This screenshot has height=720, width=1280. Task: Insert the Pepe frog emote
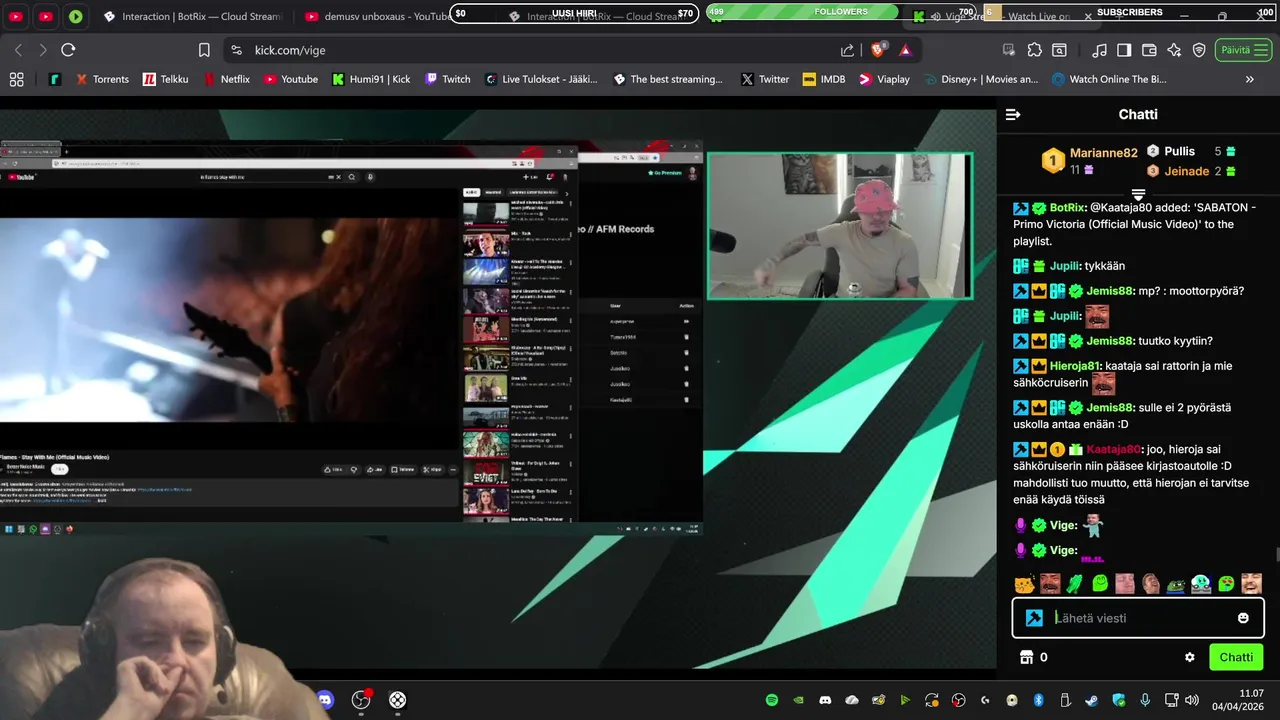coord(1175,584)
